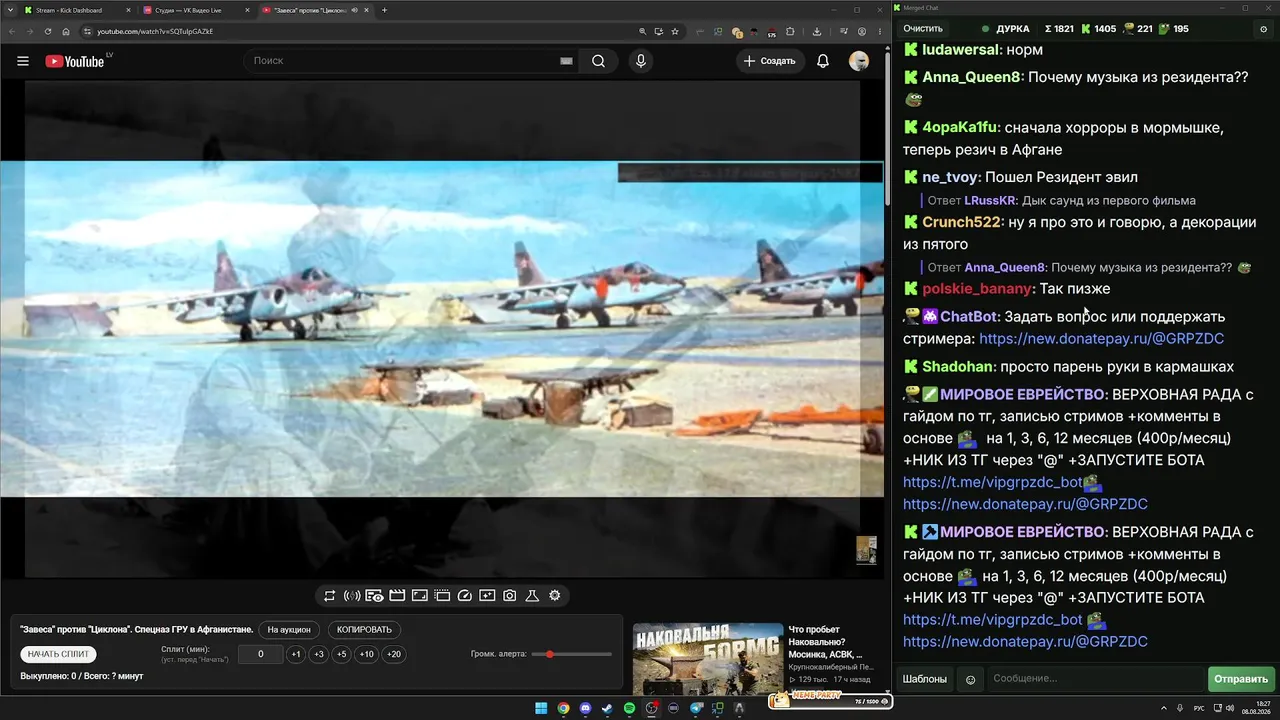The height and width of the screenshot is (720, 1280).
Task: Add +10 minutes to the split
Action: click(x=367, y=654)
